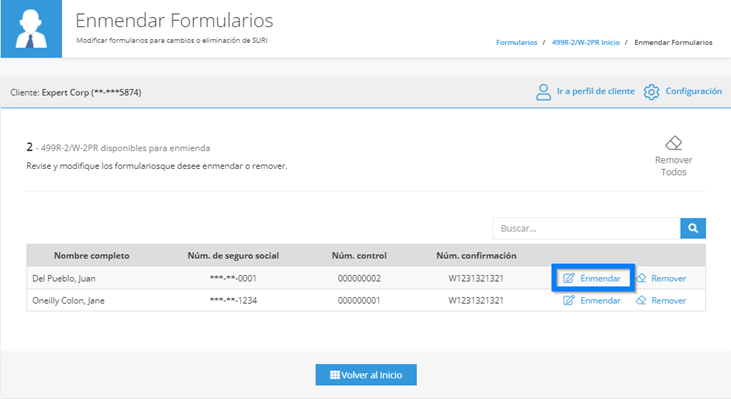Click Enmendar Formularios breadcrumb text
731x399 pixels.
point(673,42)
